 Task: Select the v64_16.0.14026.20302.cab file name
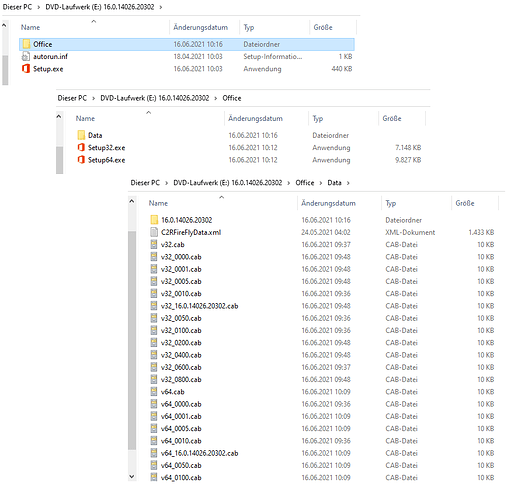(x=199, y=453)
